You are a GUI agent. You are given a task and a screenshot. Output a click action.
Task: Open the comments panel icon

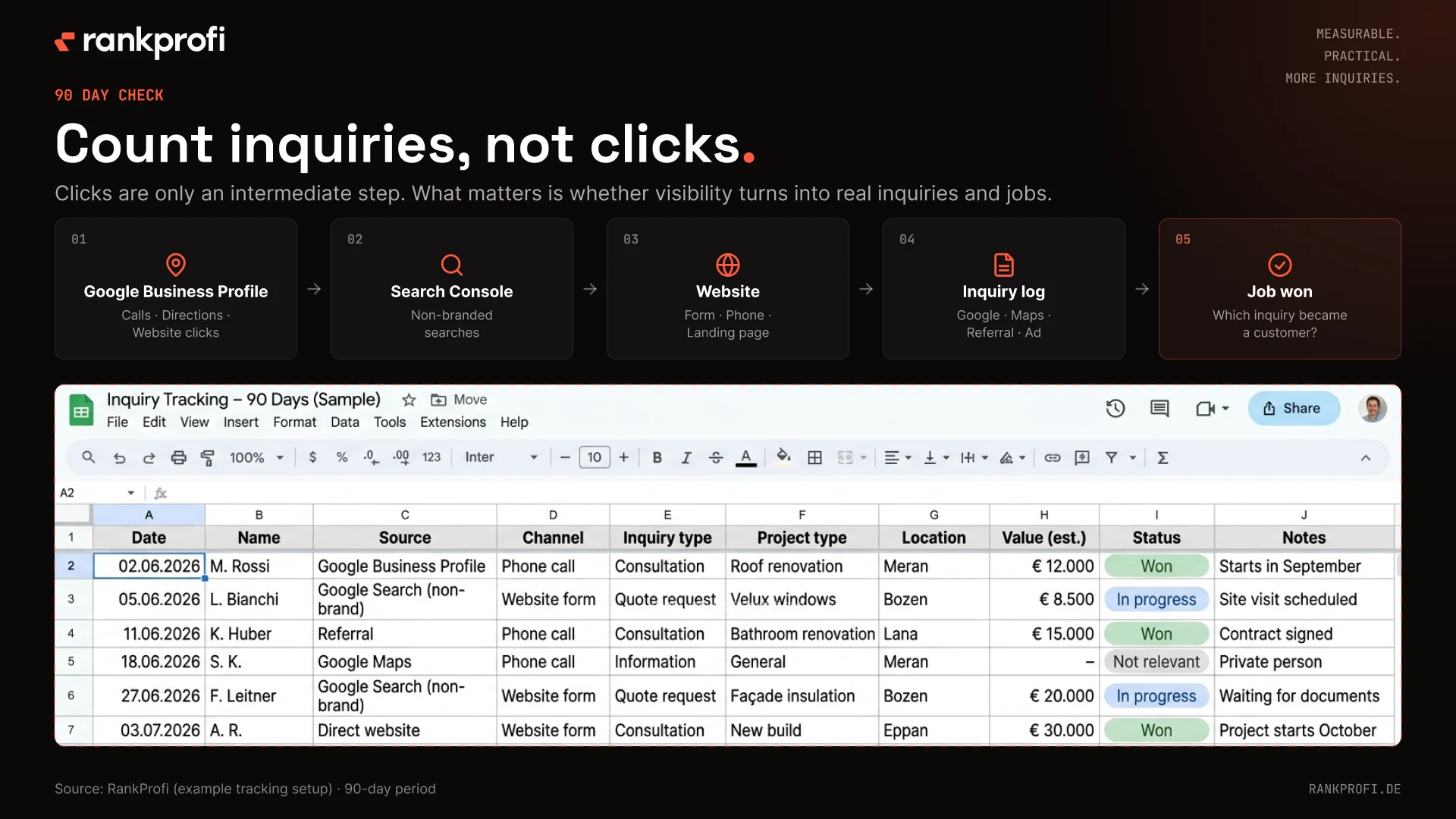(1159, 409)
